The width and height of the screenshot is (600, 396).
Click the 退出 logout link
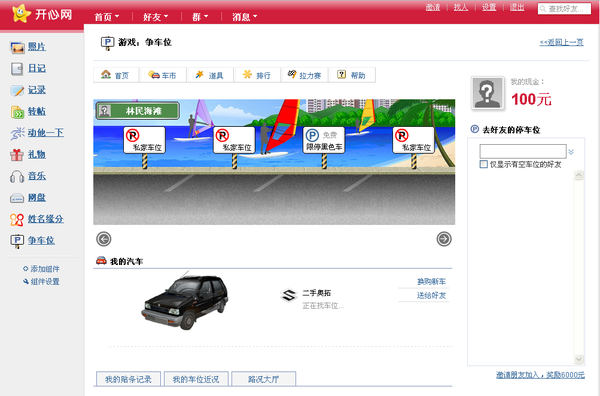517,7
